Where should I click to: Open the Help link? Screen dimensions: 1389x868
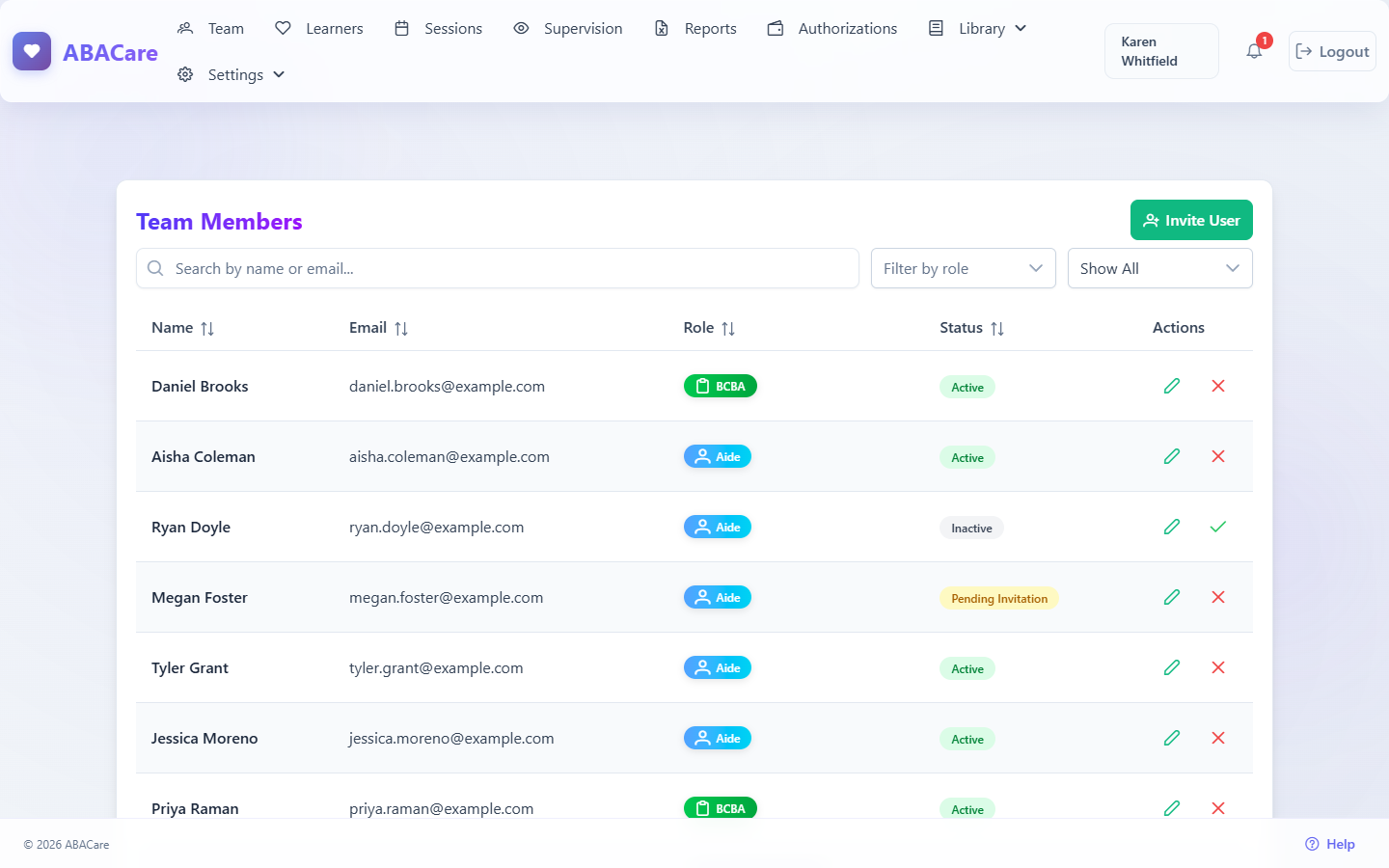1330,844
